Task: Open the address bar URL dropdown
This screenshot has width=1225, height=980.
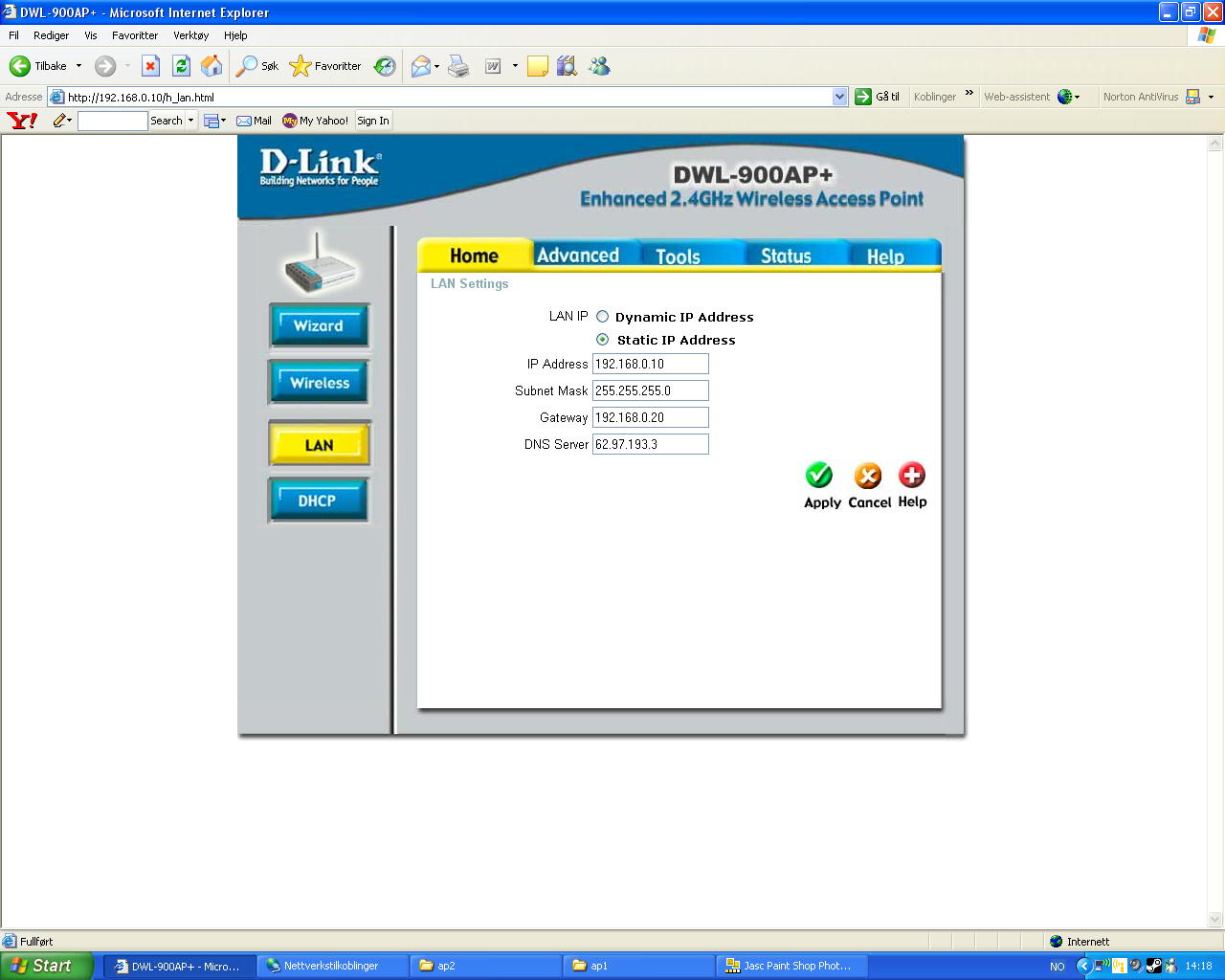Action: [839, 97]
